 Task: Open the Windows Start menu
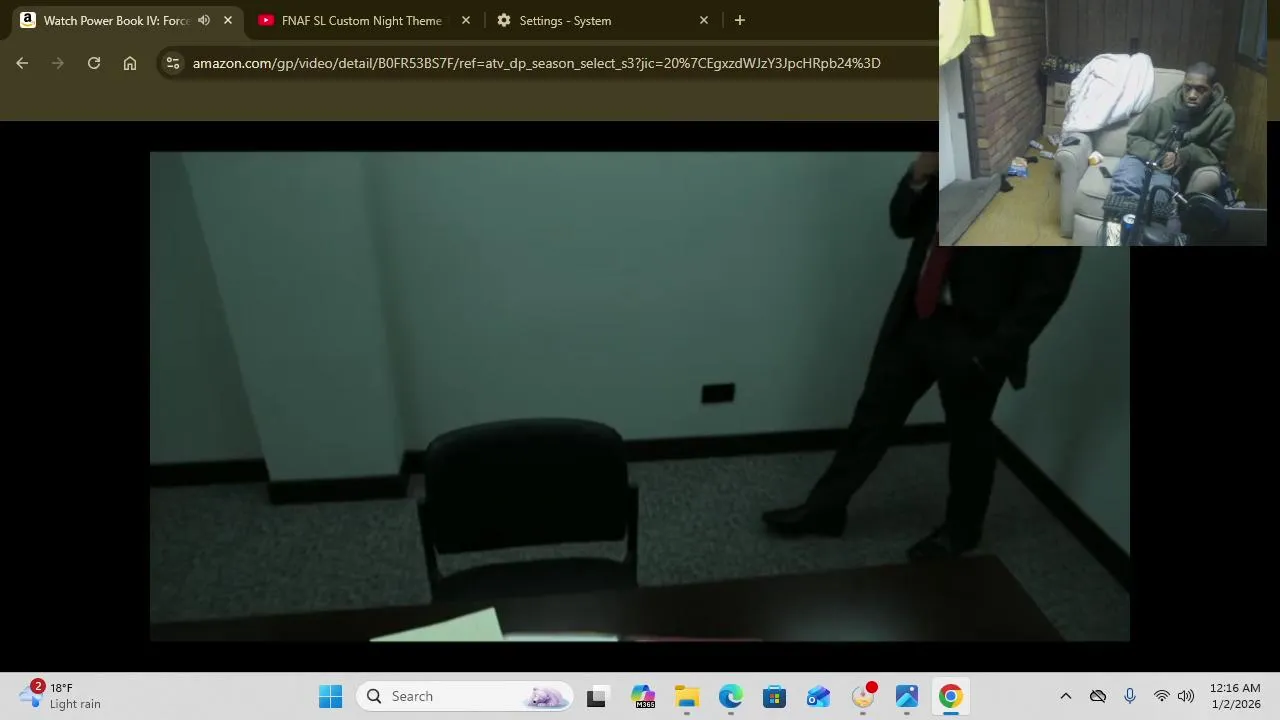pos(331,696)
